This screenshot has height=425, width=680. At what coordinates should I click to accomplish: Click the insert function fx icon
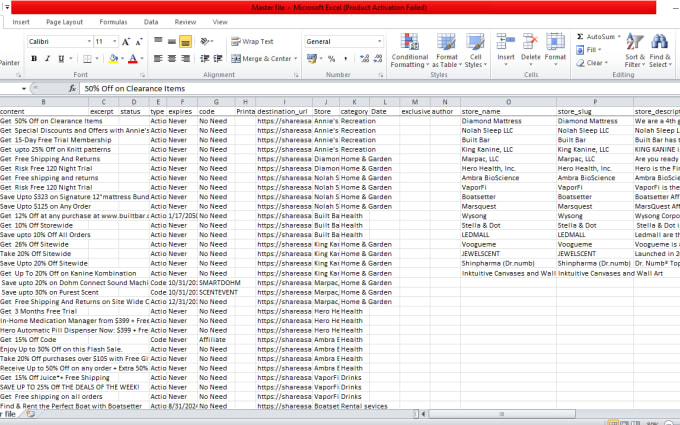tap(72, 88)
